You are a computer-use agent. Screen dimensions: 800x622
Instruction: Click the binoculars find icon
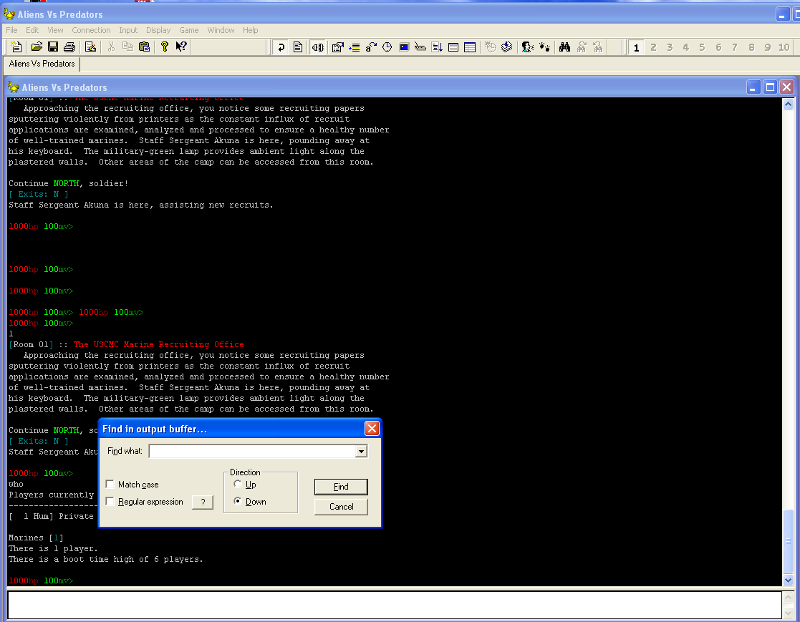[564, 47]
